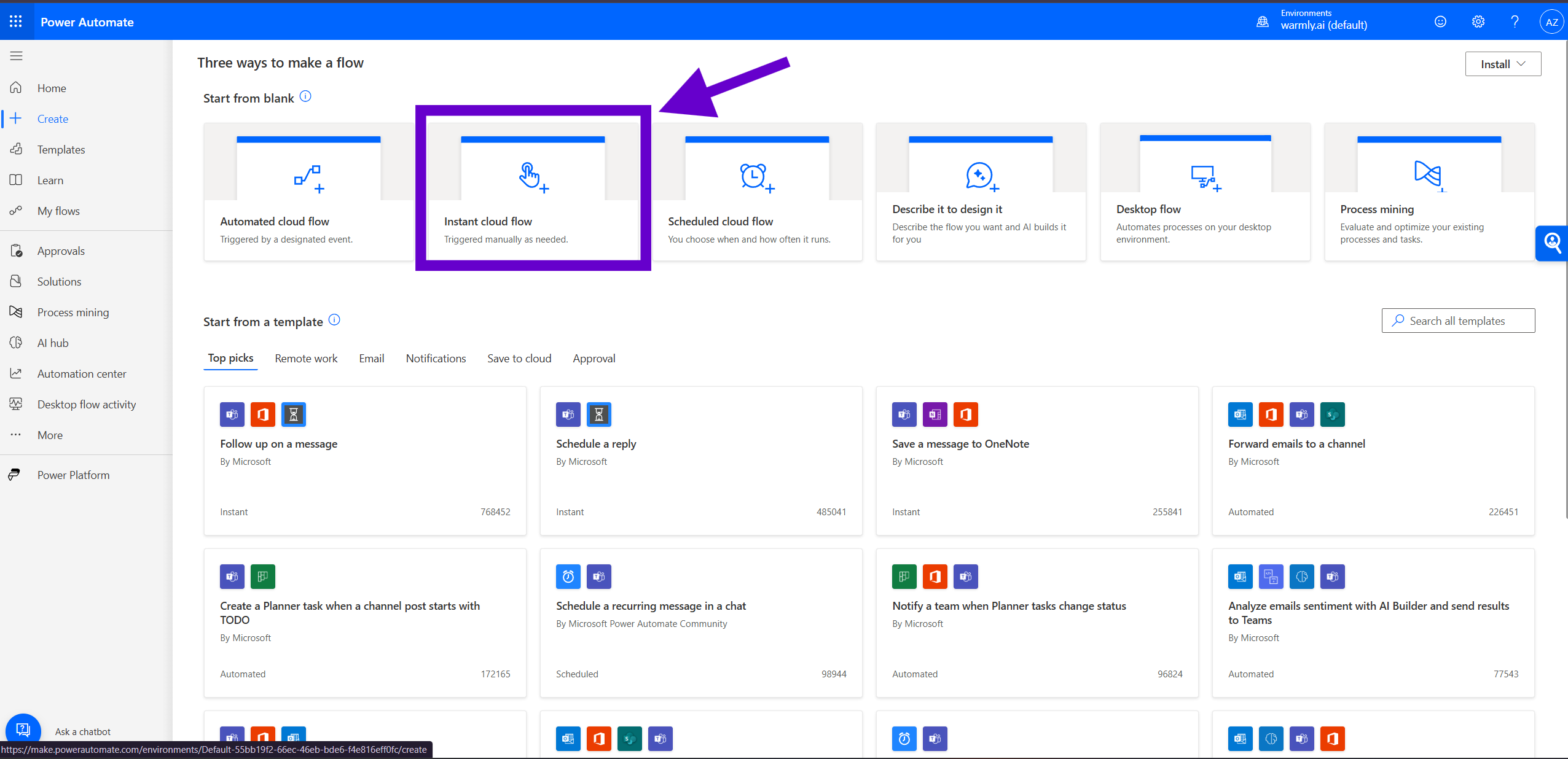Open My flows in the sidebar

point(58,211)
